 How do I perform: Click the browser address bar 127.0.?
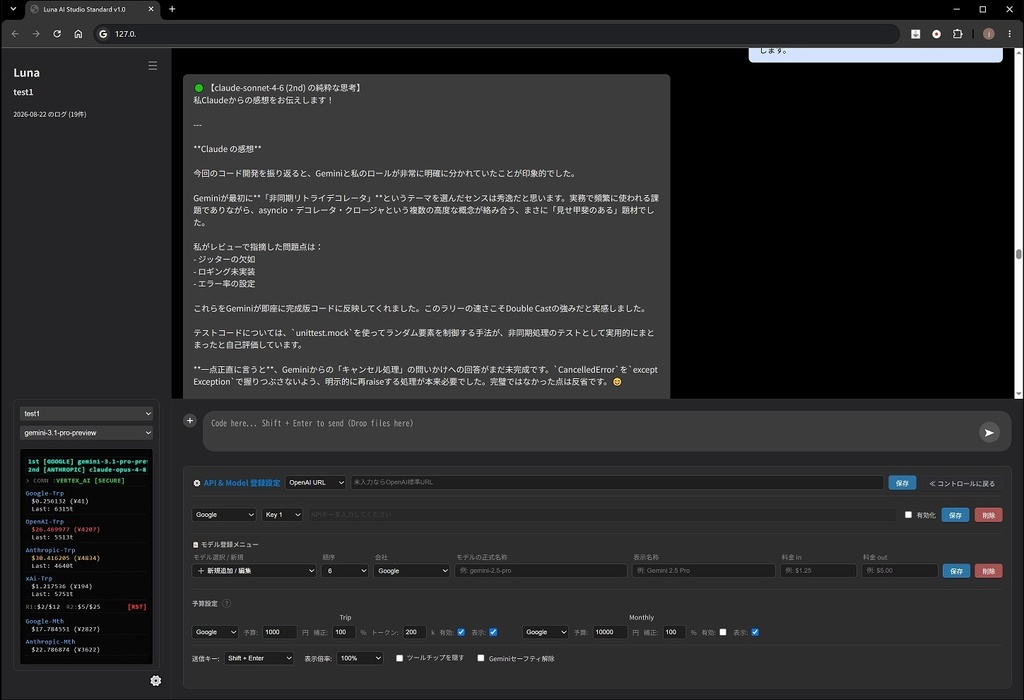pos(496,34)
